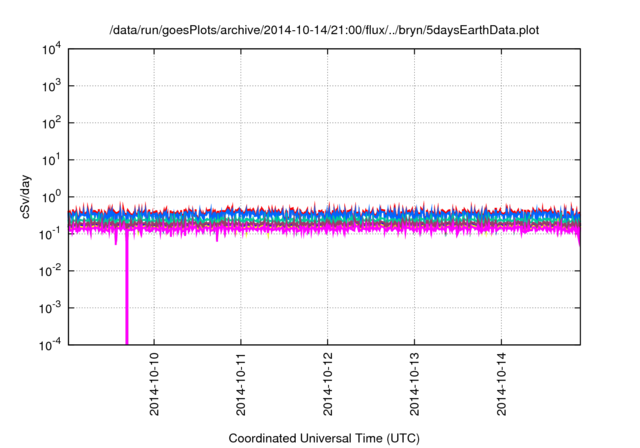Select the 2014-10-11 date label
This screenshot has height=448, width=640.
click(x=241, y=384)
